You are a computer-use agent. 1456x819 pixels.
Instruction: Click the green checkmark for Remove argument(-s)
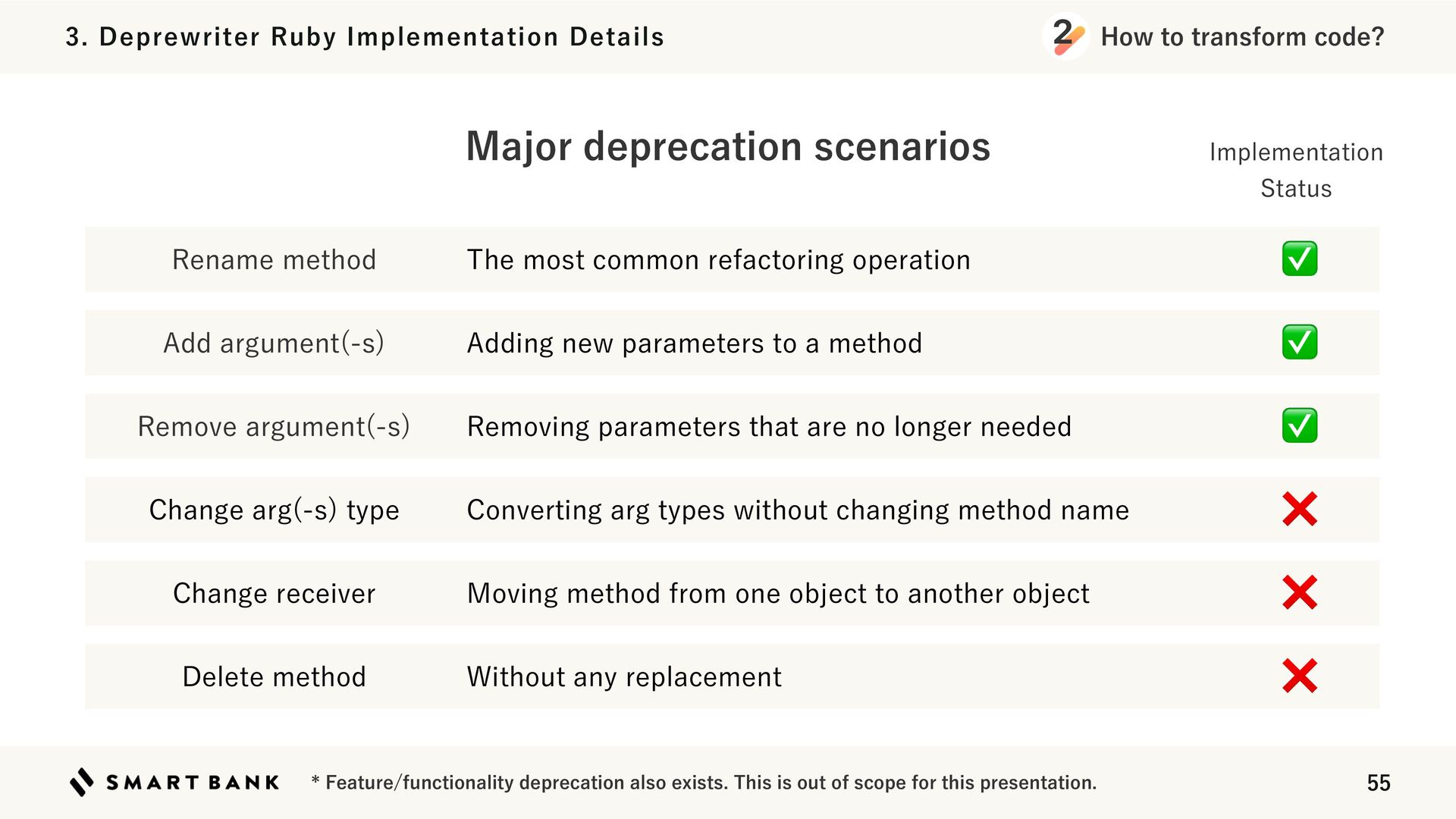click(1299, 426)
